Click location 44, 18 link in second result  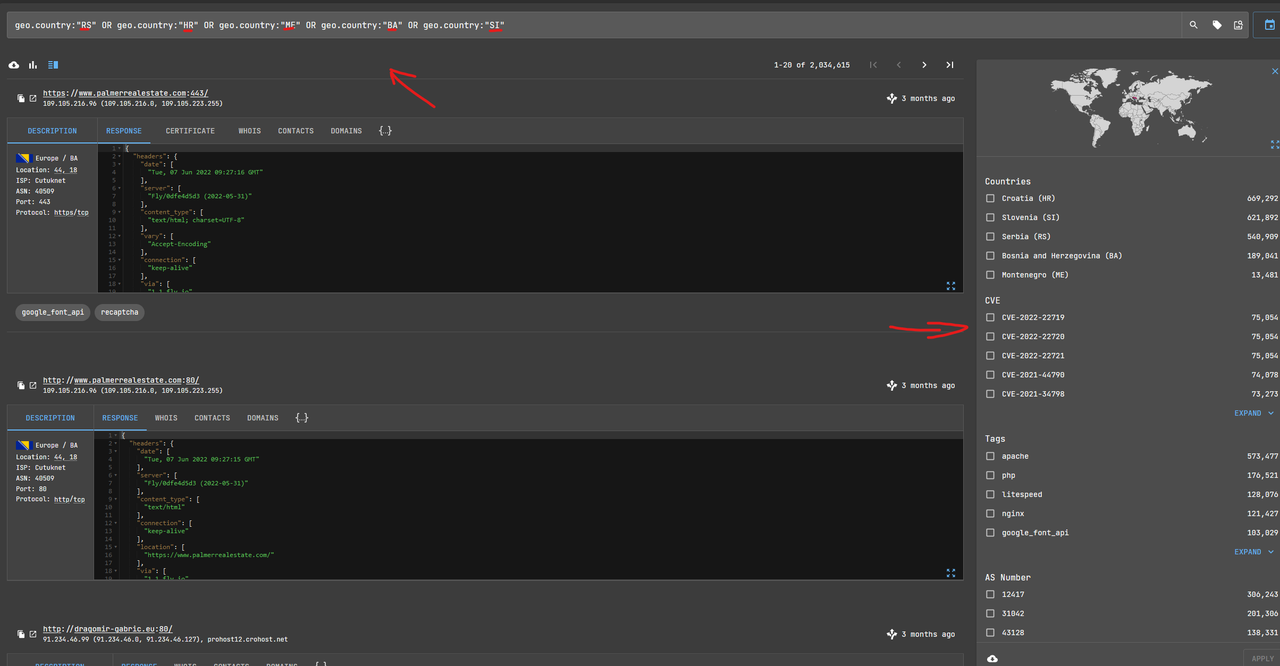point(65,457)
